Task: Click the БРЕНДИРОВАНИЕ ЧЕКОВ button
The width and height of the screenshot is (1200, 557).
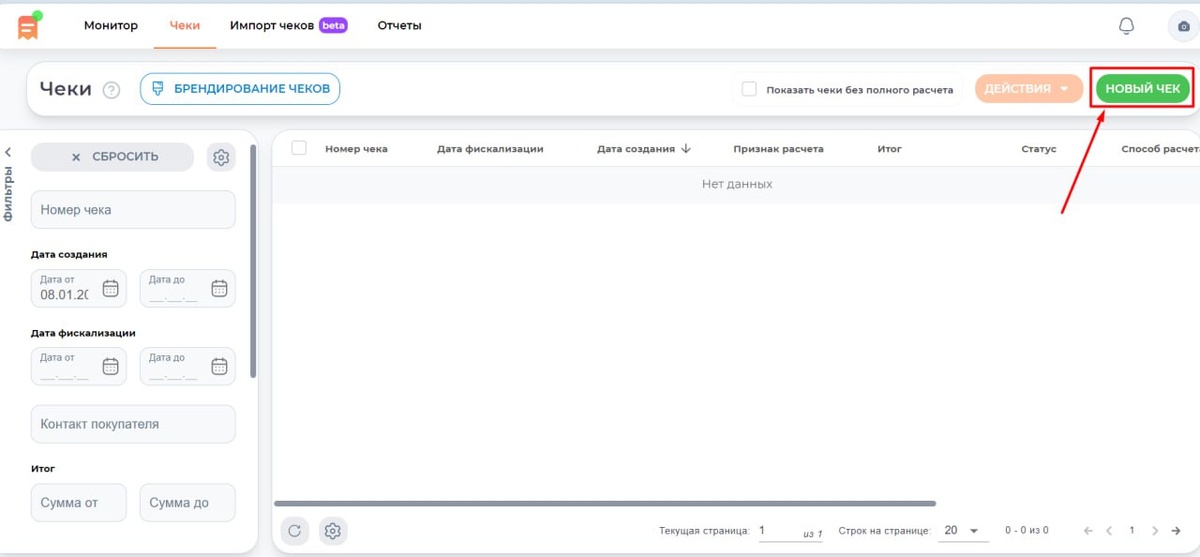Action: 240,89
